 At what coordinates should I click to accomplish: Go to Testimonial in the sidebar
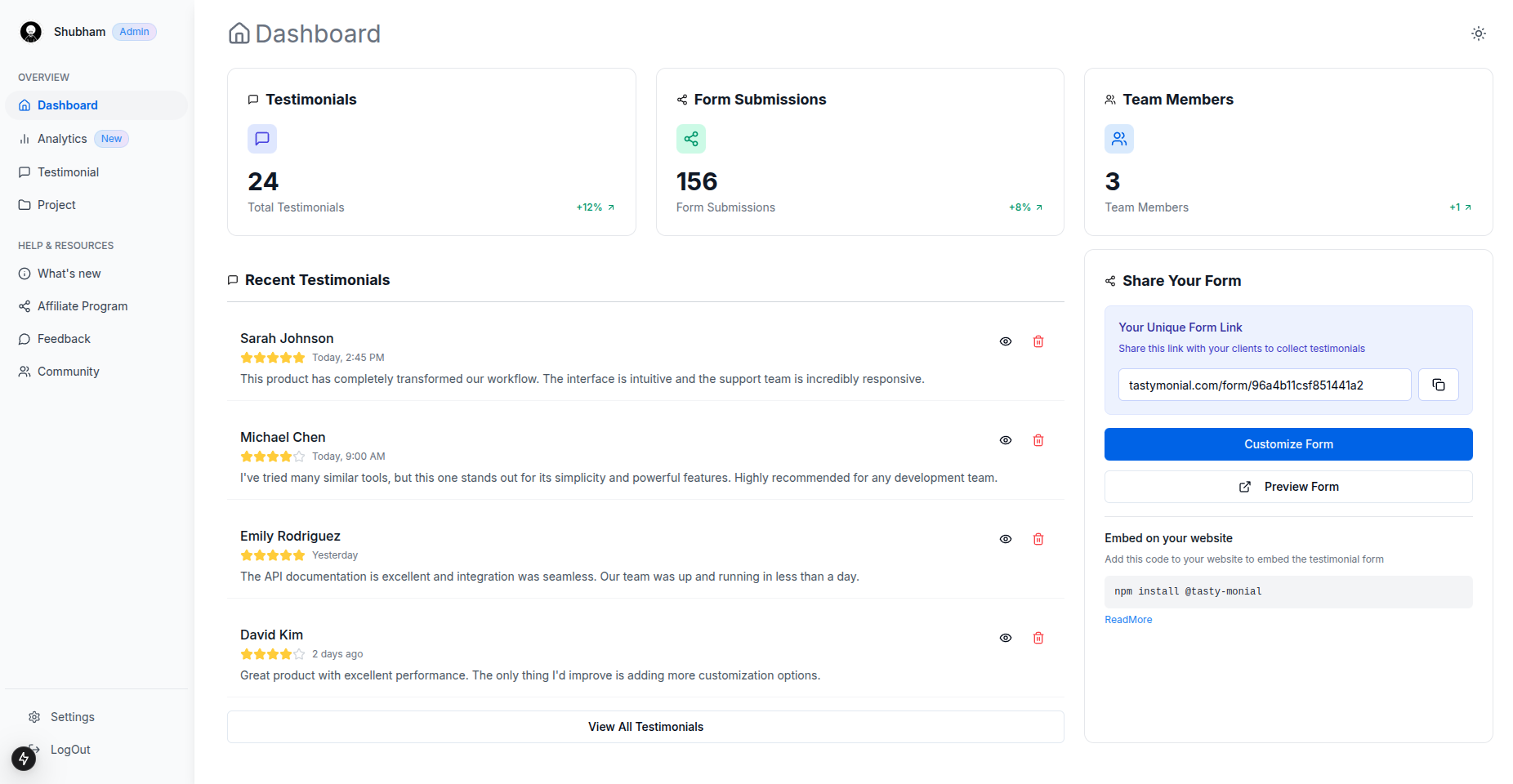[68, 172]
